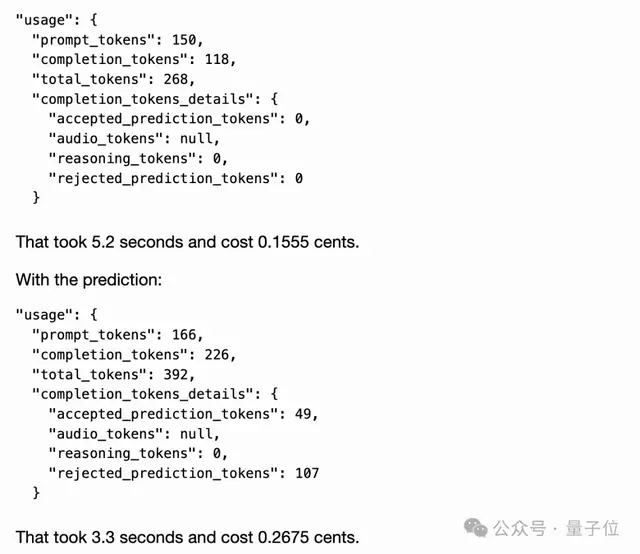Click the WeChat logo watermark icon
Screen dimensions: 640x554
coord(478,528)
